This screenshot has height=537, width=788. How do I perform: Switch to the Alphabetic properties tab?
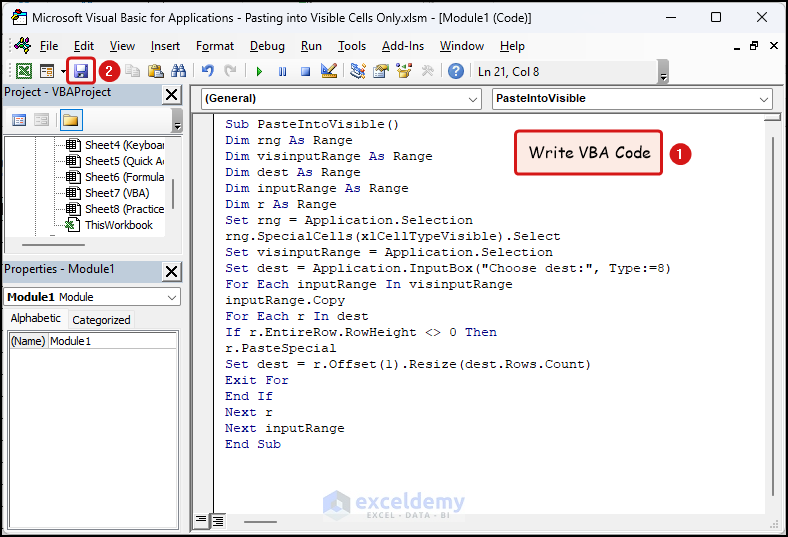[35, 318]
